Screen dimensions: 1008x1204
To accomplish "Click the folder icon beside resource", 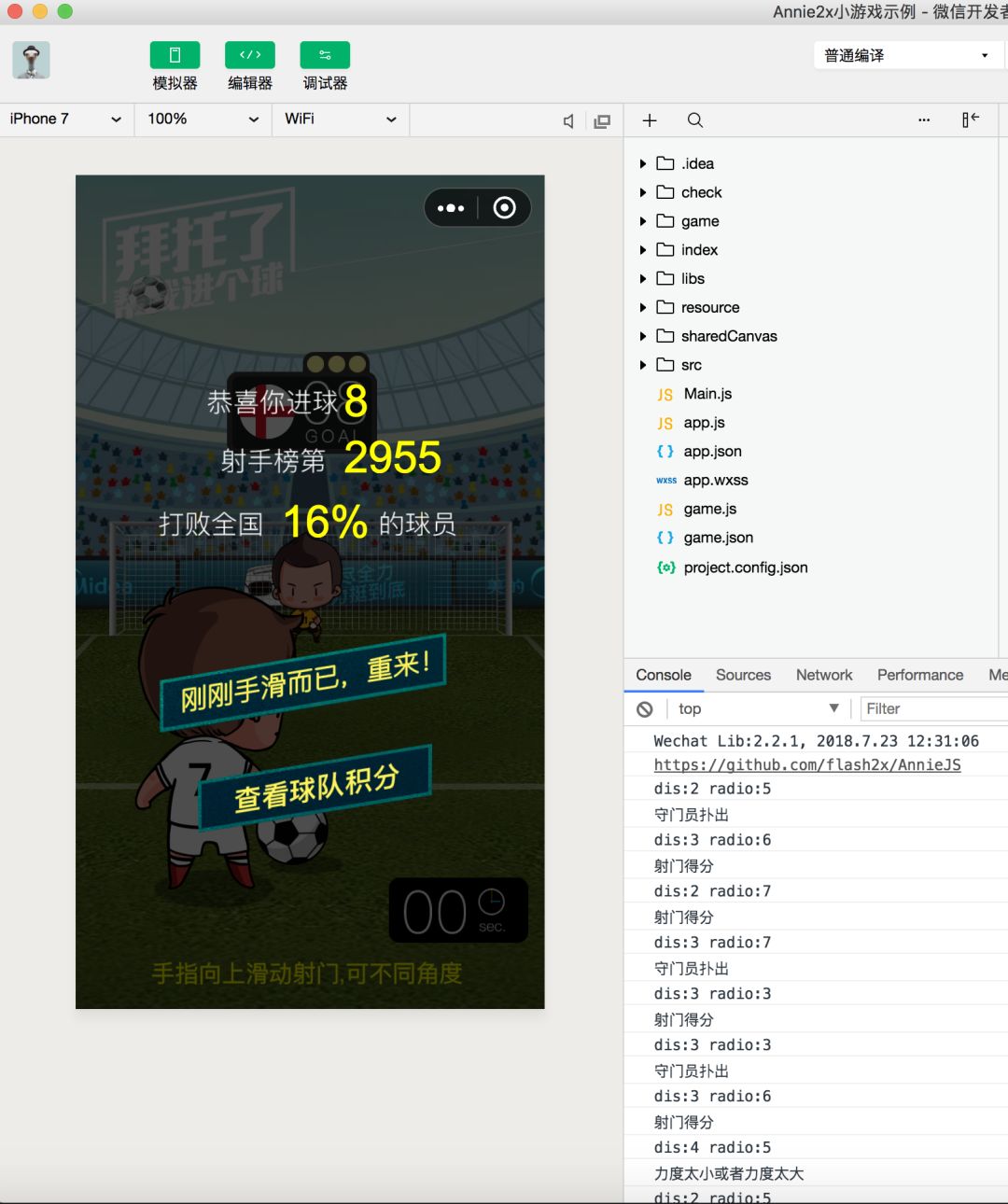I will click(665, 307).
